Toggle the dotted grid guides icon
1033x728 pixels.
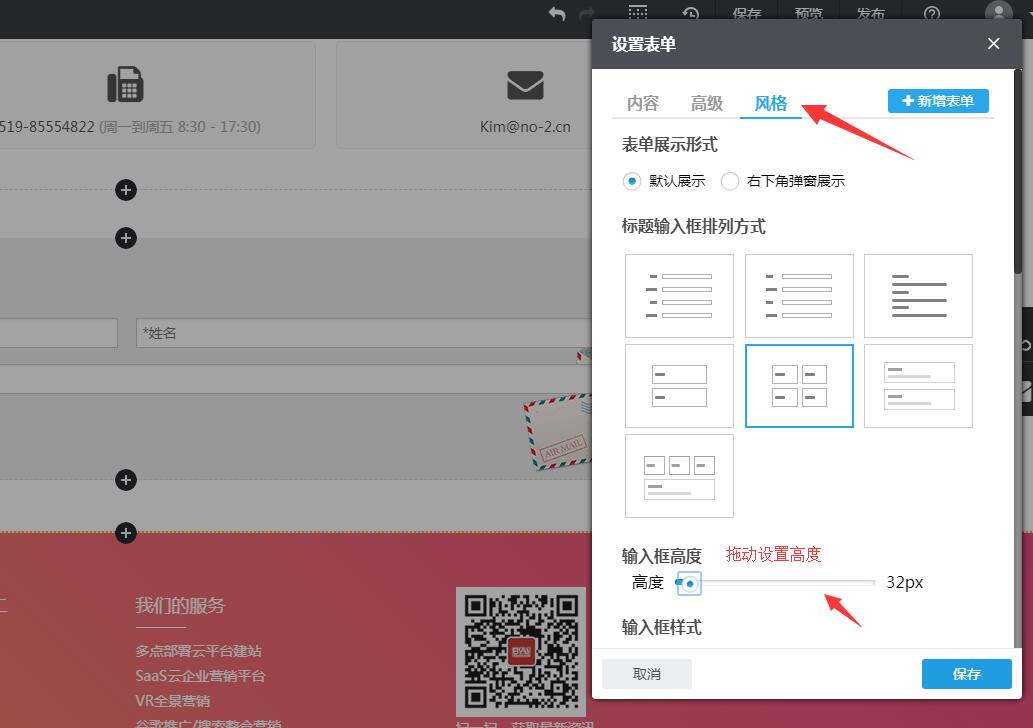pos(638,12)
